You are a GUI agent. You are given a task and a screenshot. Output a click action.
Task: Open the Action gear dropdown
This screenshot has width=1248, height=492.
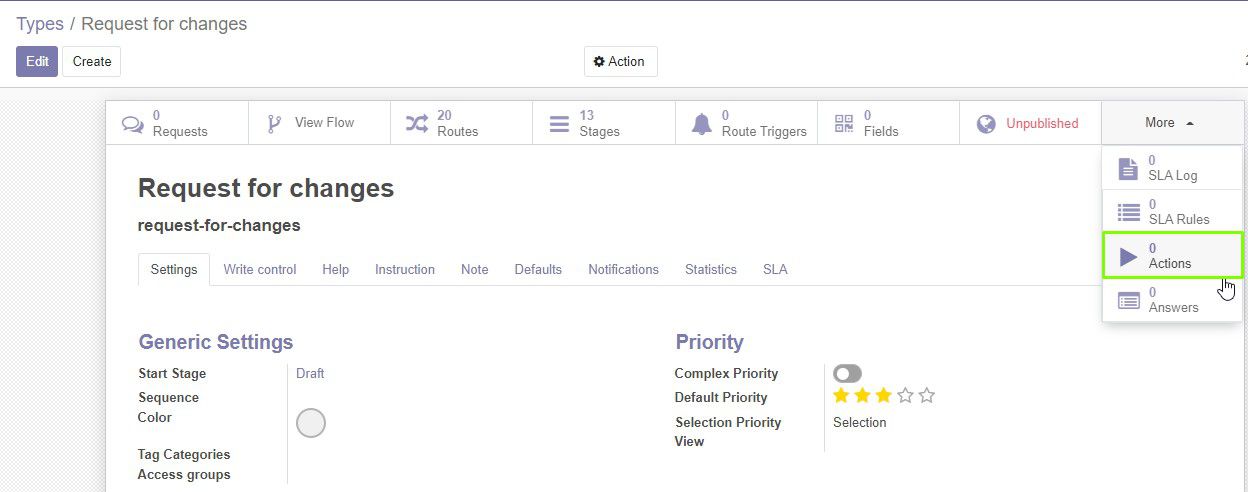coord(620,61)
